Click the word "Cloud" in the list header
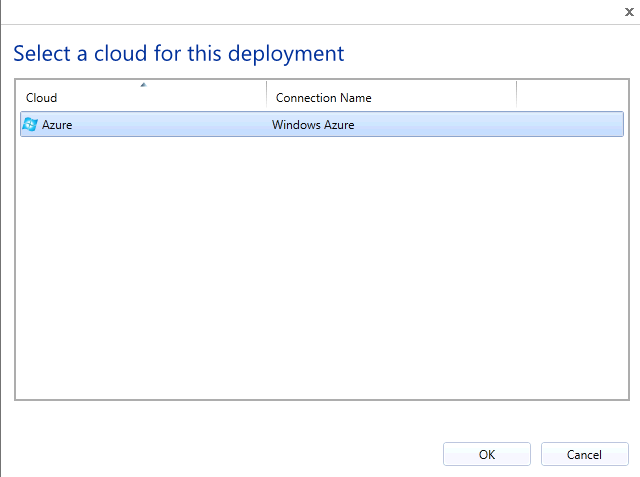 pos(41,98)
